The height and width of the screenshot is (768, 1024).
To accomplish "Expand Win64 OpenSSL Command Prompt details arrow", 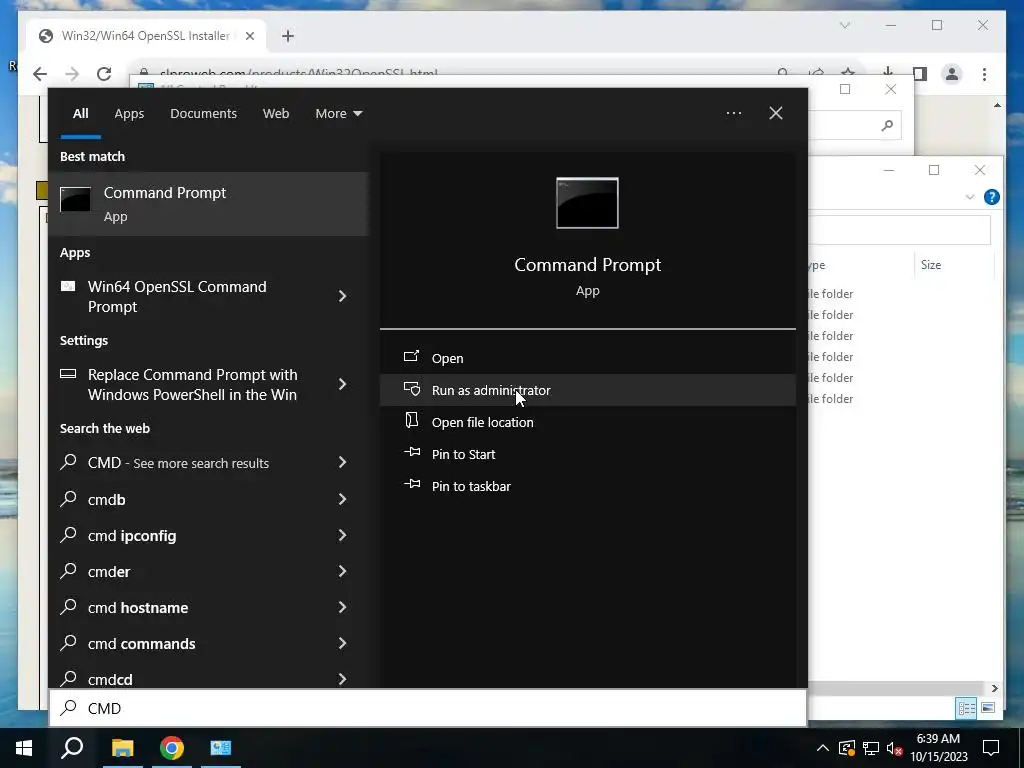I will coord(342,296).
